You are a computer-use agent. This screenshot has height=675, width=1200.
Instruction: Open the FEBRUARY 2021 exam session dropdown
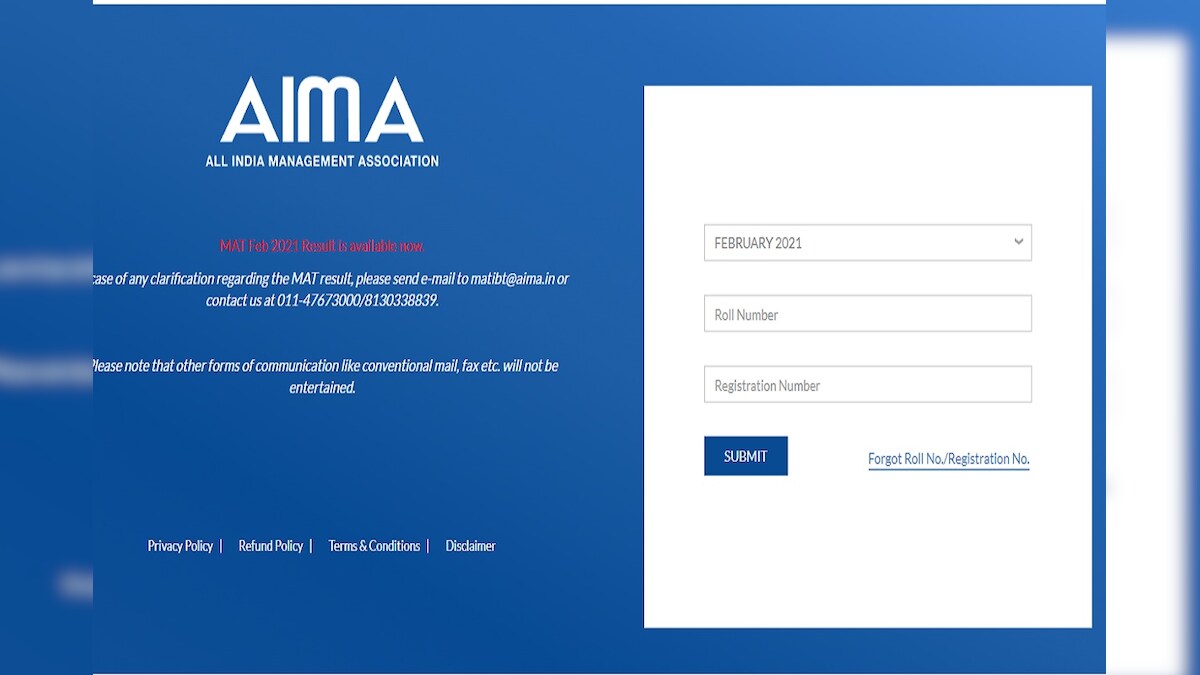pos(866,242)
